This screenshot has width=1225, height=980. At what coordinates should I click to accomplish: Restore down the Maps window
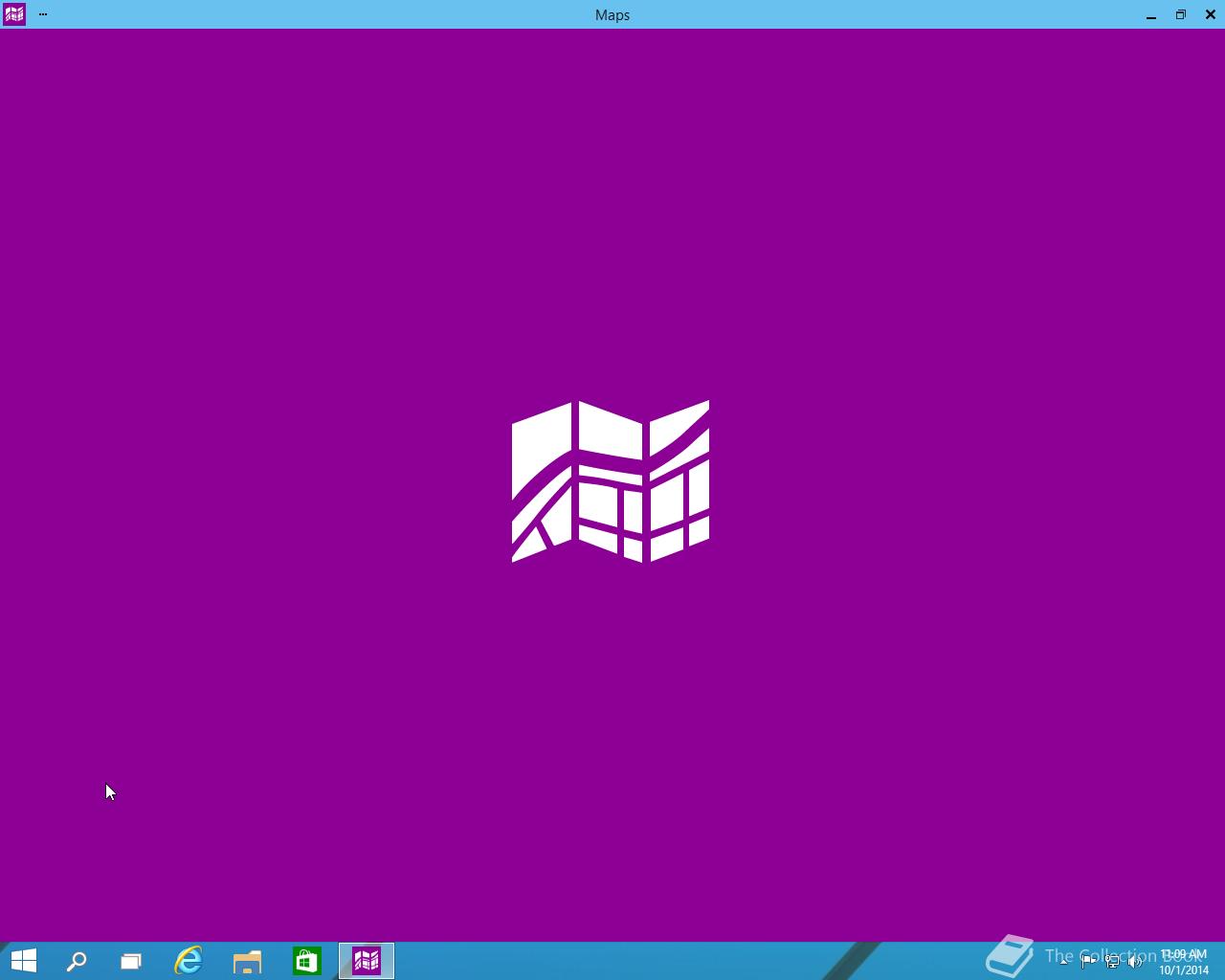pos(1181,14)
